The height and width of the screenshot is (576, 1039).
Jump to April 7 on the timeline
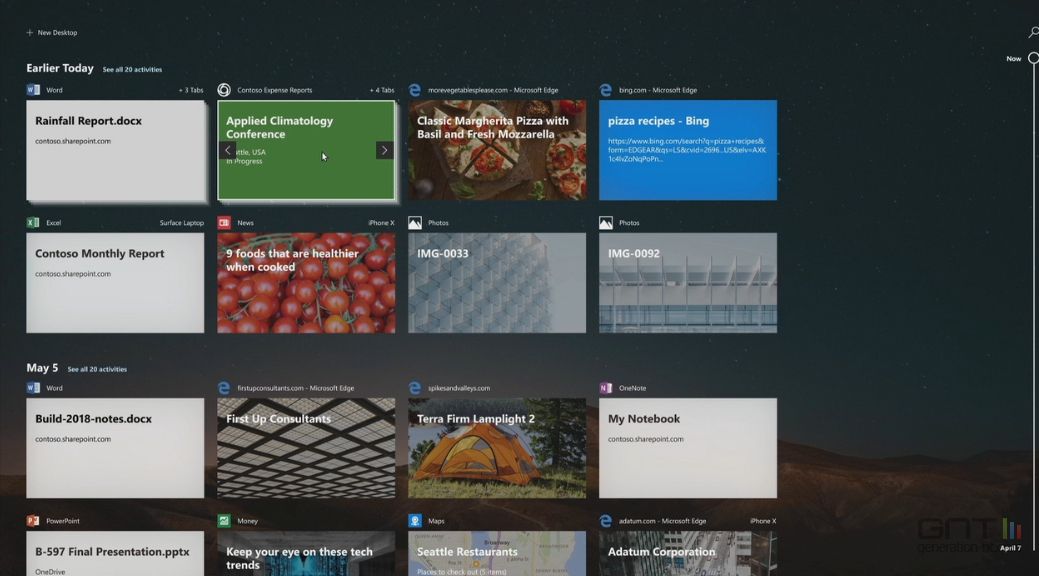coord(1011,548)
